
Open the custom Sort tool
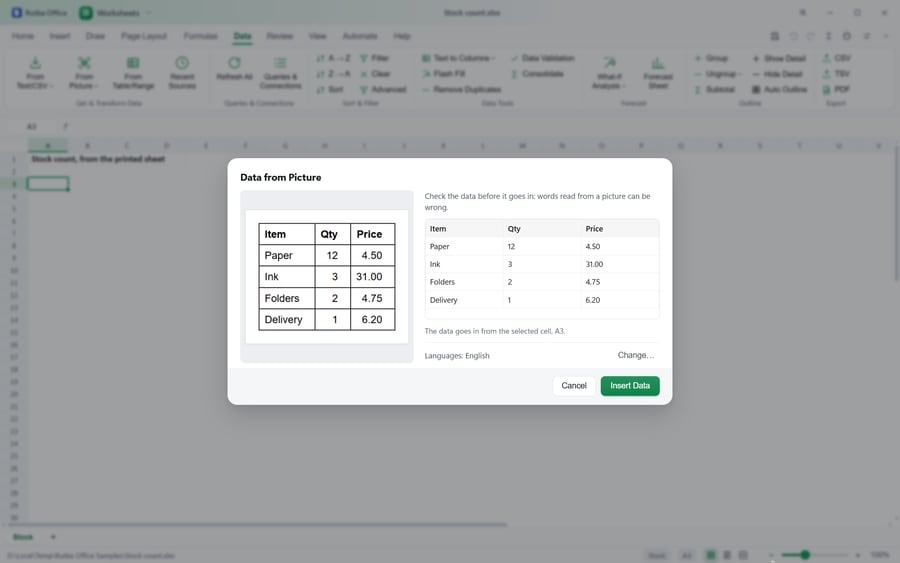coord(330,89)
